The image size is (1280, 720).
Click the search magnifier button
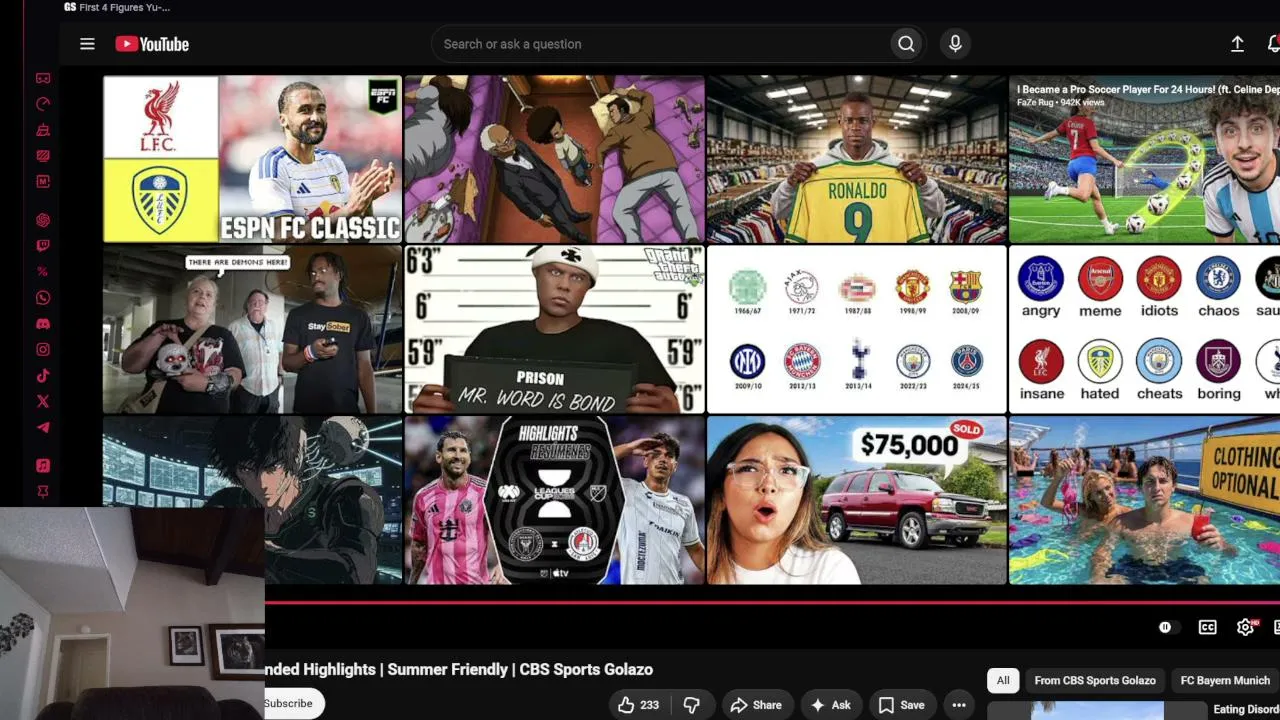(906, 44)
